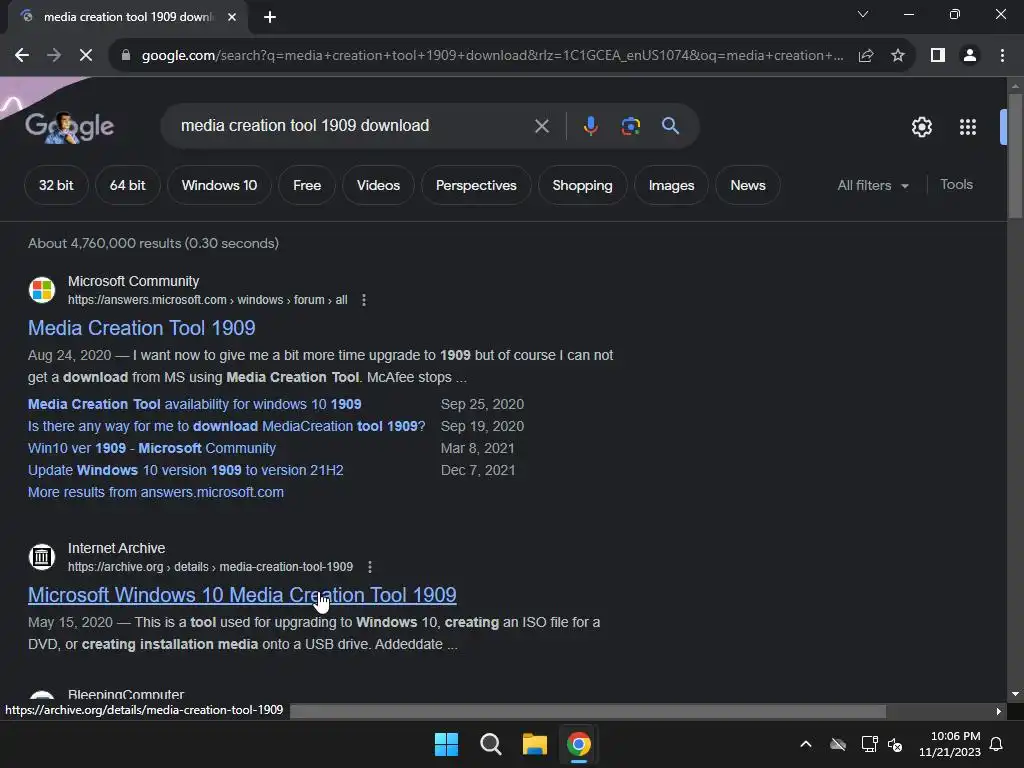Open More results from answers.microsoft.com

click(x=156, y=492)
